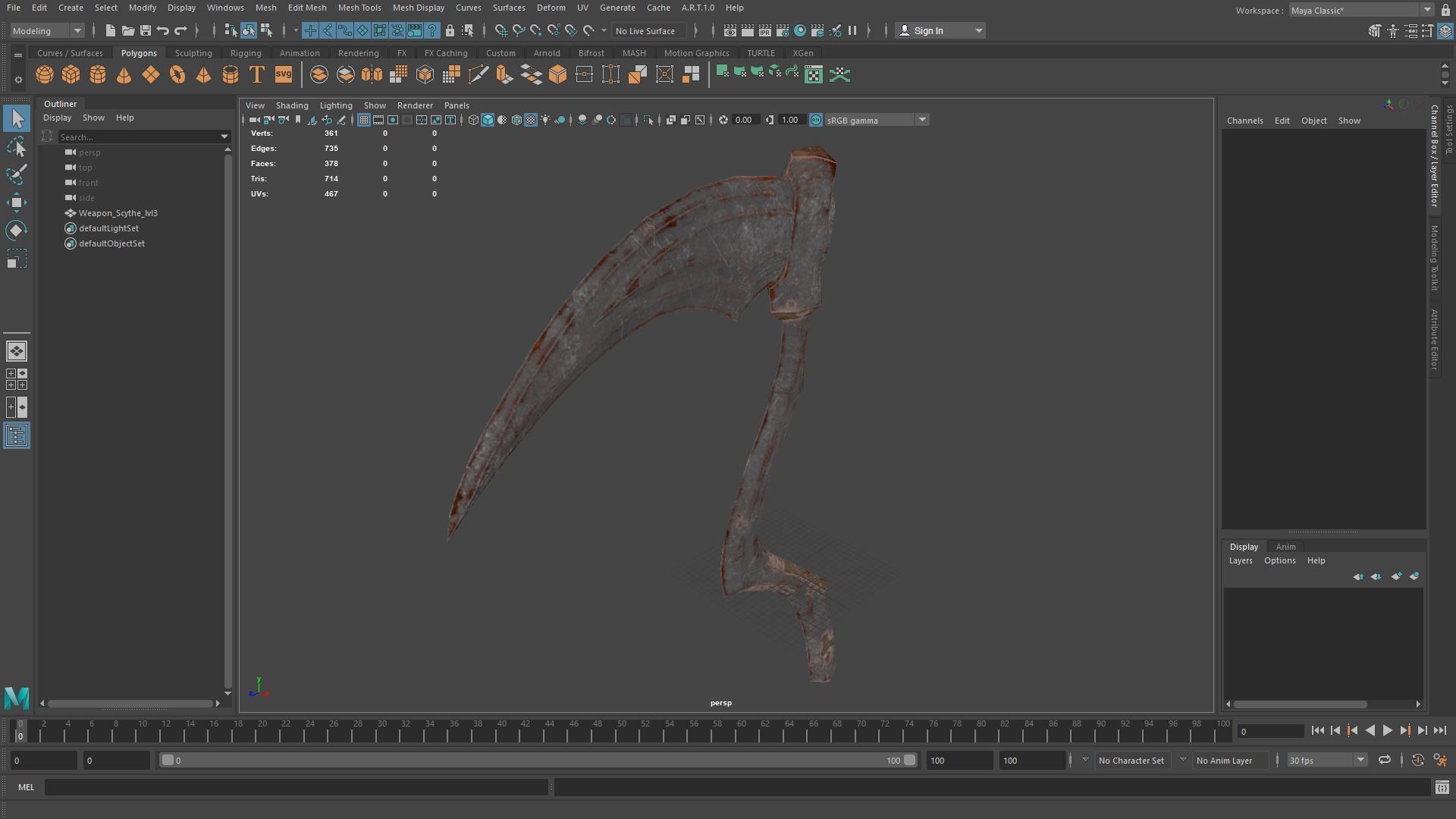Toggle the Outliner panel icon in sidebar
1456x819 pixels.
17,435
